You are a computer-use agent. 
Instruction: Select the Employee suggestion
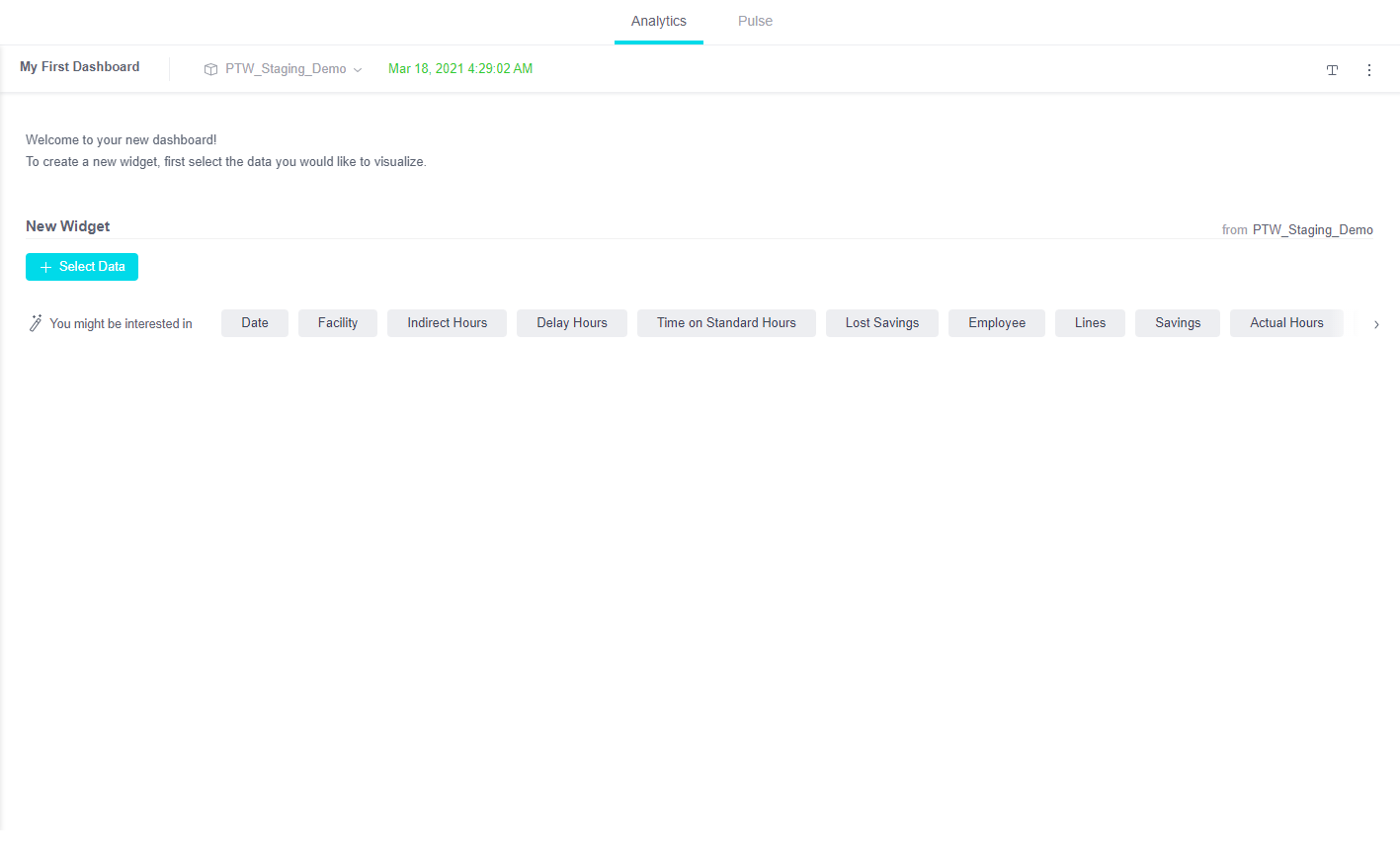click(996, 323)
